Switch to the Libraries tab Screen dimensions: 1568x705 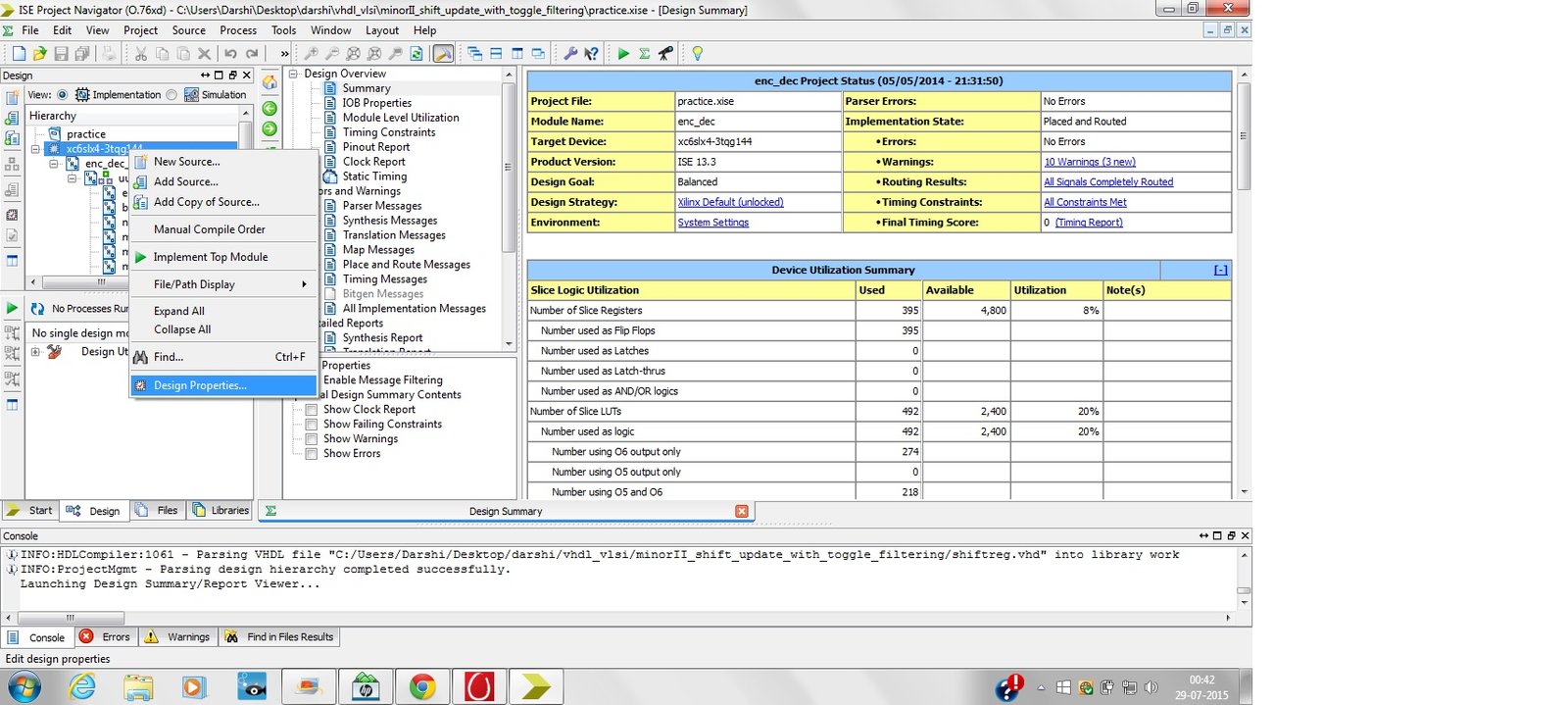coord(221,511)
